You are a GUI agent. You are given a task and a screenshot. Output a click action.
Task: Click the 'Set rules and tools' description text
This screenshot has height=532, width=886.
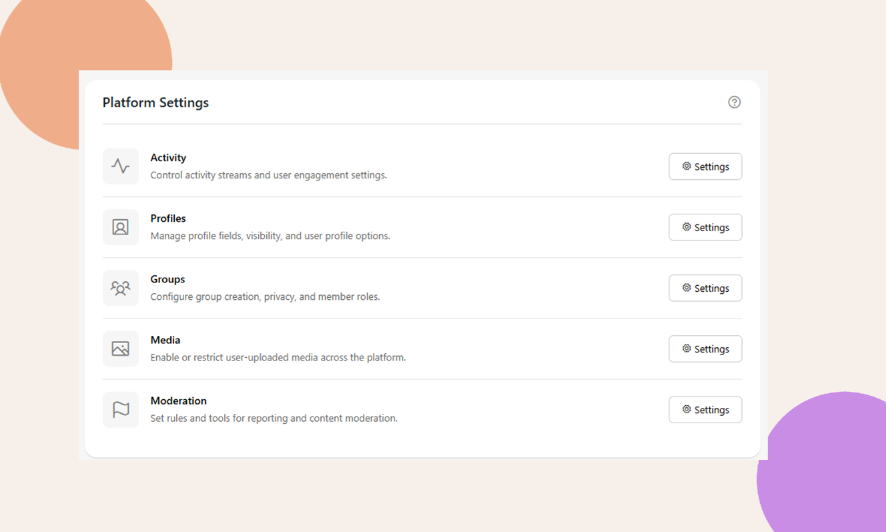[x=273, y=419]
